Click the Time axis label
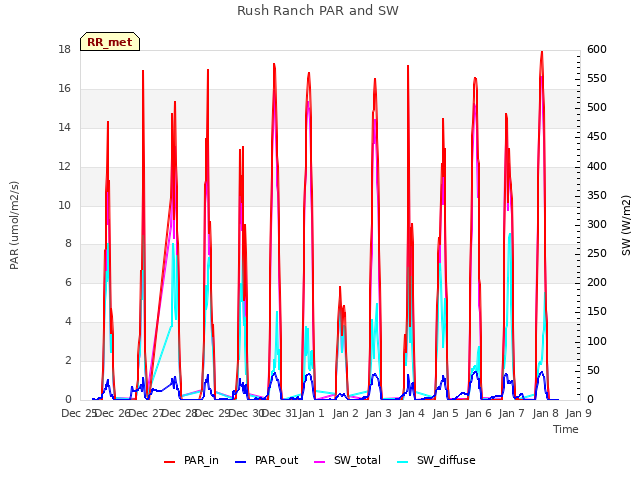Screen dimensions: 640x480 point(566,429)
